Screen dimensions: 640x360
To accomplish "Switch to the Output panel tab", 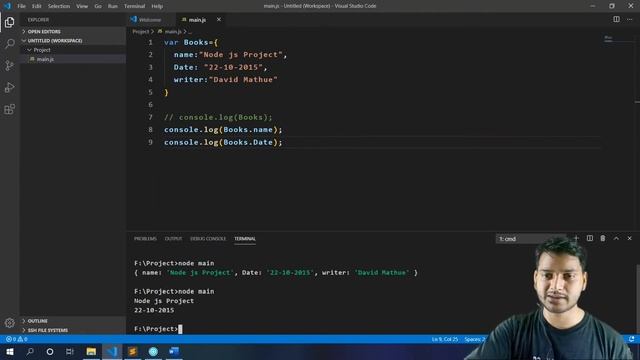I will 173,239.
